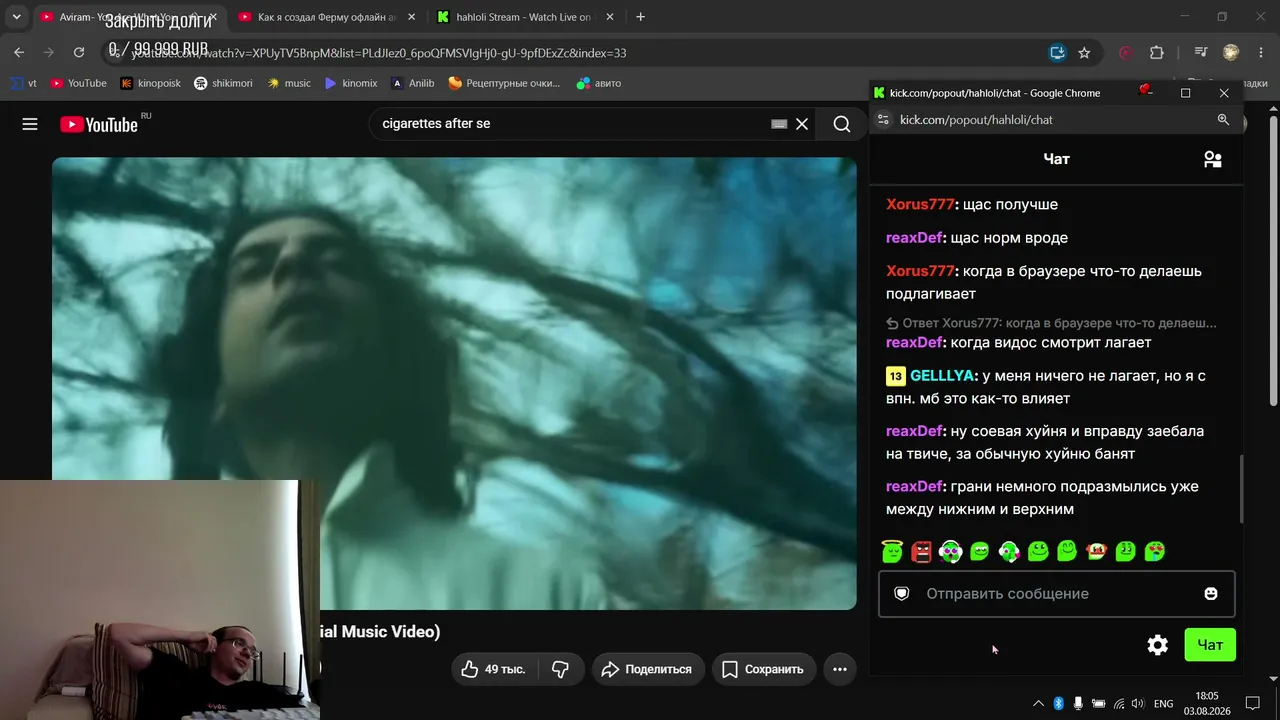Open the Рецептурные очки bookmark
Screen dimensions: 1280x720
coord(505,84)
